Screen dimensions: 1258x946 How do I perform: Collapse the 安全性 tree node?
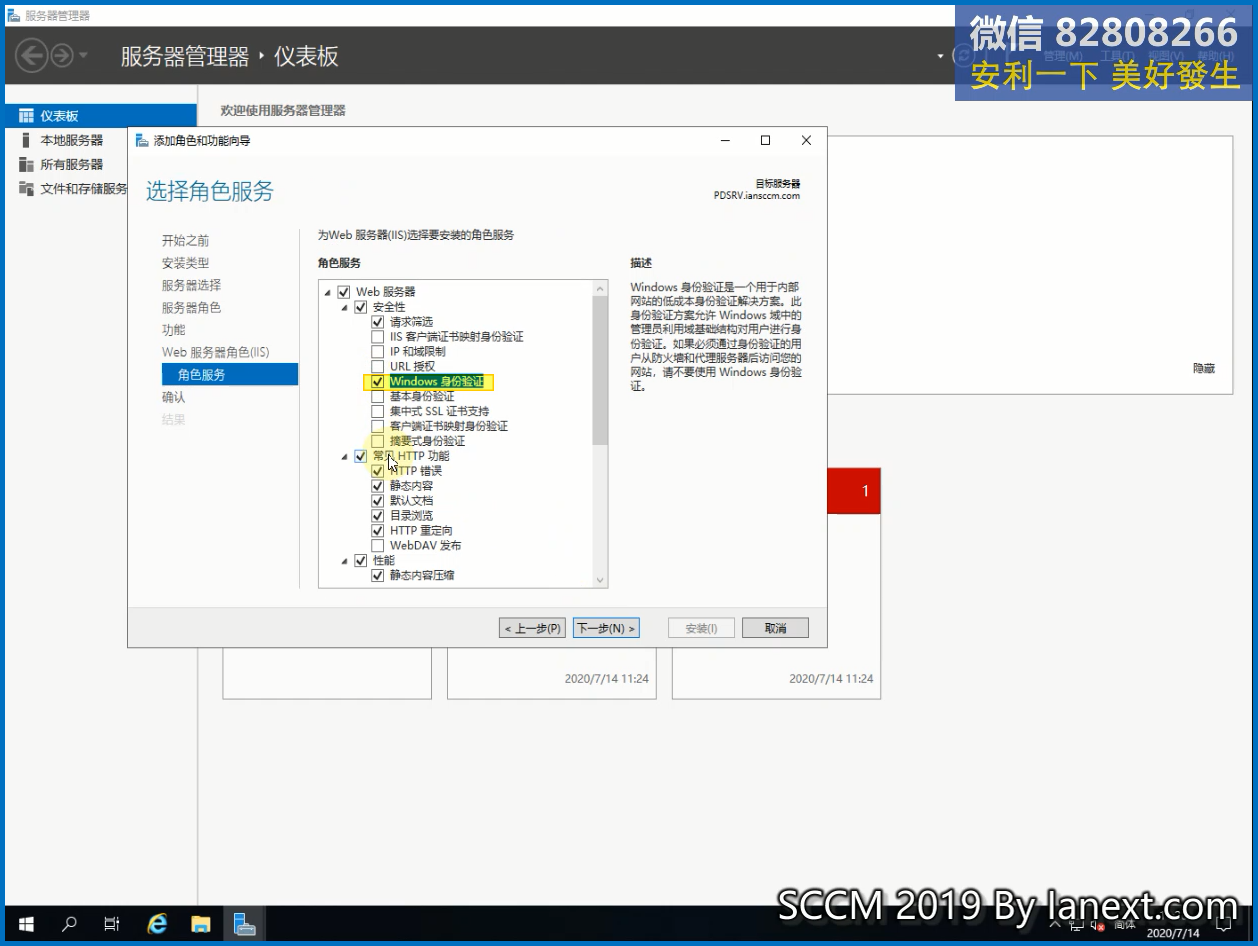345,307
